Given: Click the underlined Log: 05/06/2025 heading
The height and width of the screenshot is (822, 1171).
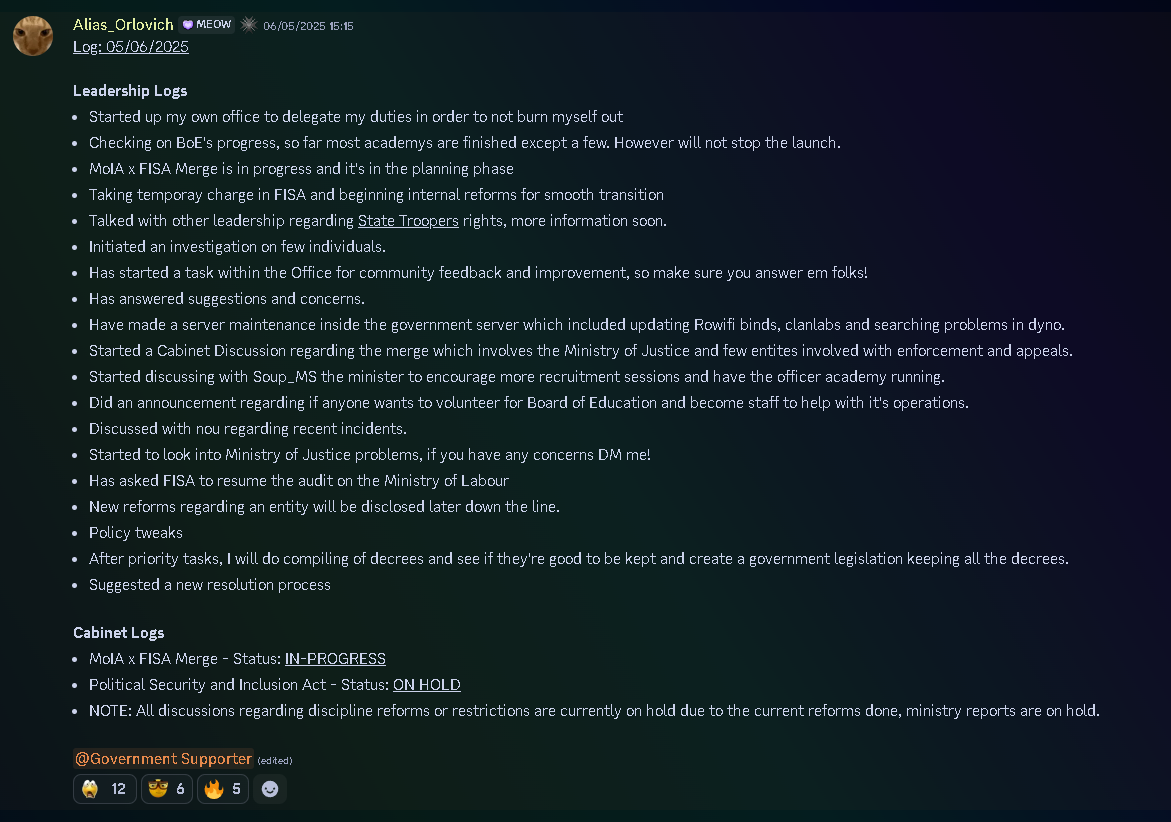Looking at the screenshot, I should click(131, 47).
